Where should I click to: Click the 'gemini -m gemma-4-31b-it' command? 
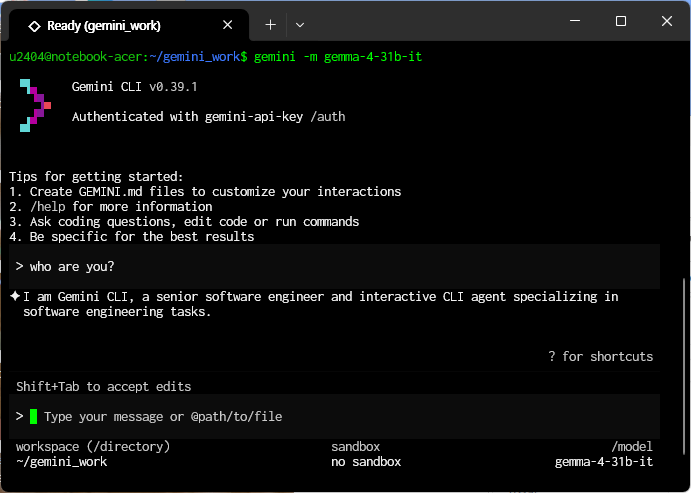pyautogui.click(x=338, y=57)
